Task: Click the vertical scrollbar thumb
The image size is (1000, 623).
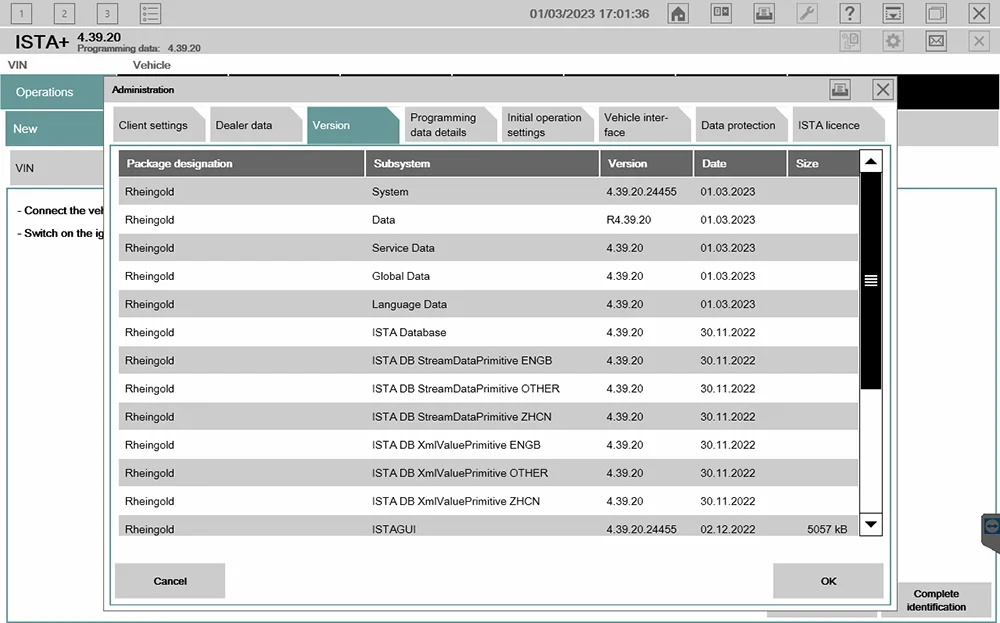Action: point(870,281)
